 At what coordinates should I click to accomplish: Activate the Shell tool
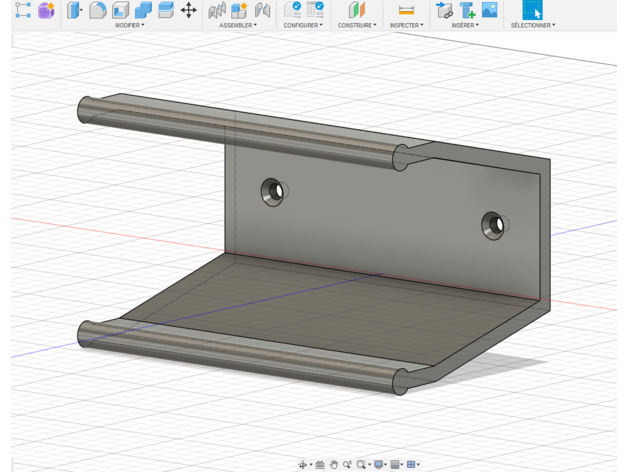121,10
